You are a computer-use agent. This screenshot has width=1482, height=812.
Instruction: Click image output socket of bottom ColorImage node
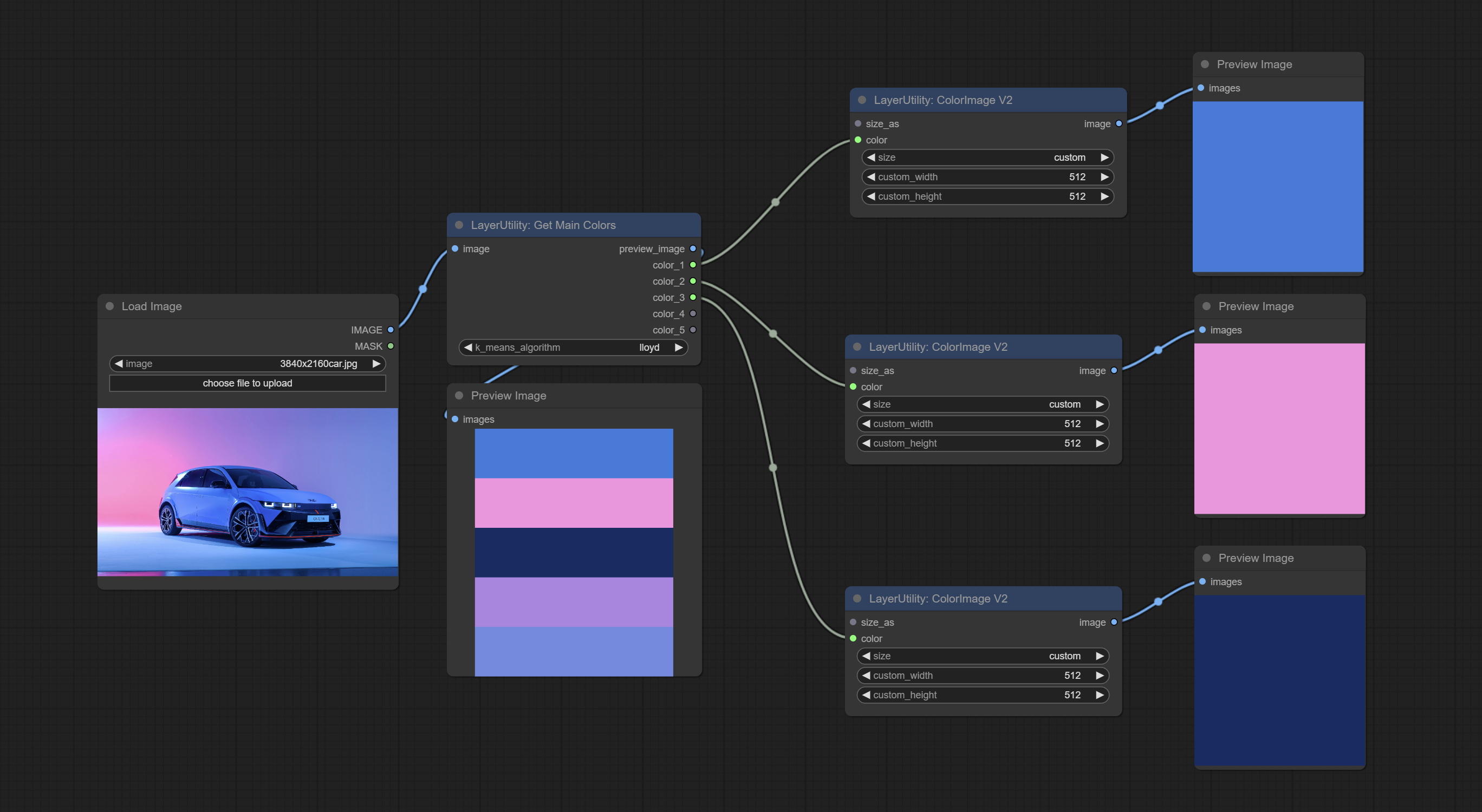(x=1114, y=622)
